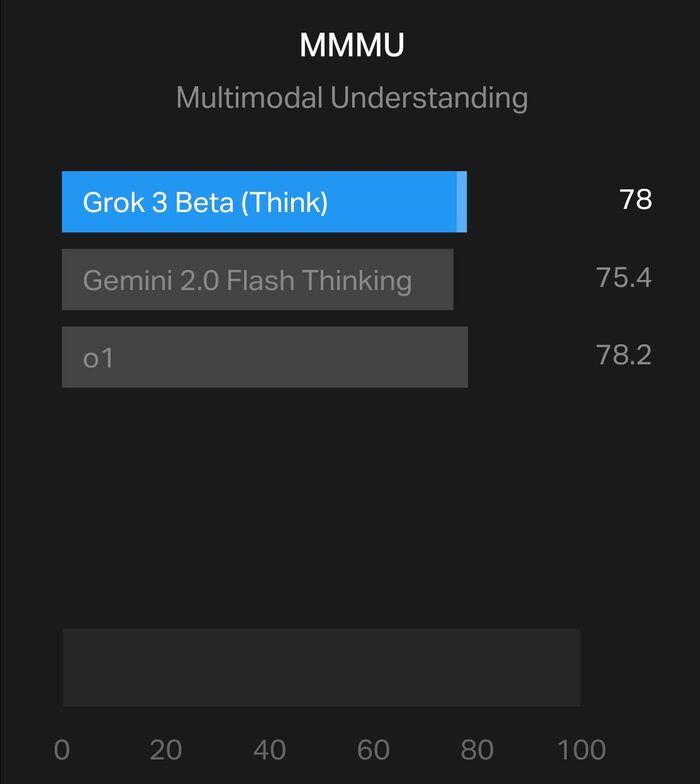
Task: Click the light-blue tip of Grok bar
Action: coord(461,202)
